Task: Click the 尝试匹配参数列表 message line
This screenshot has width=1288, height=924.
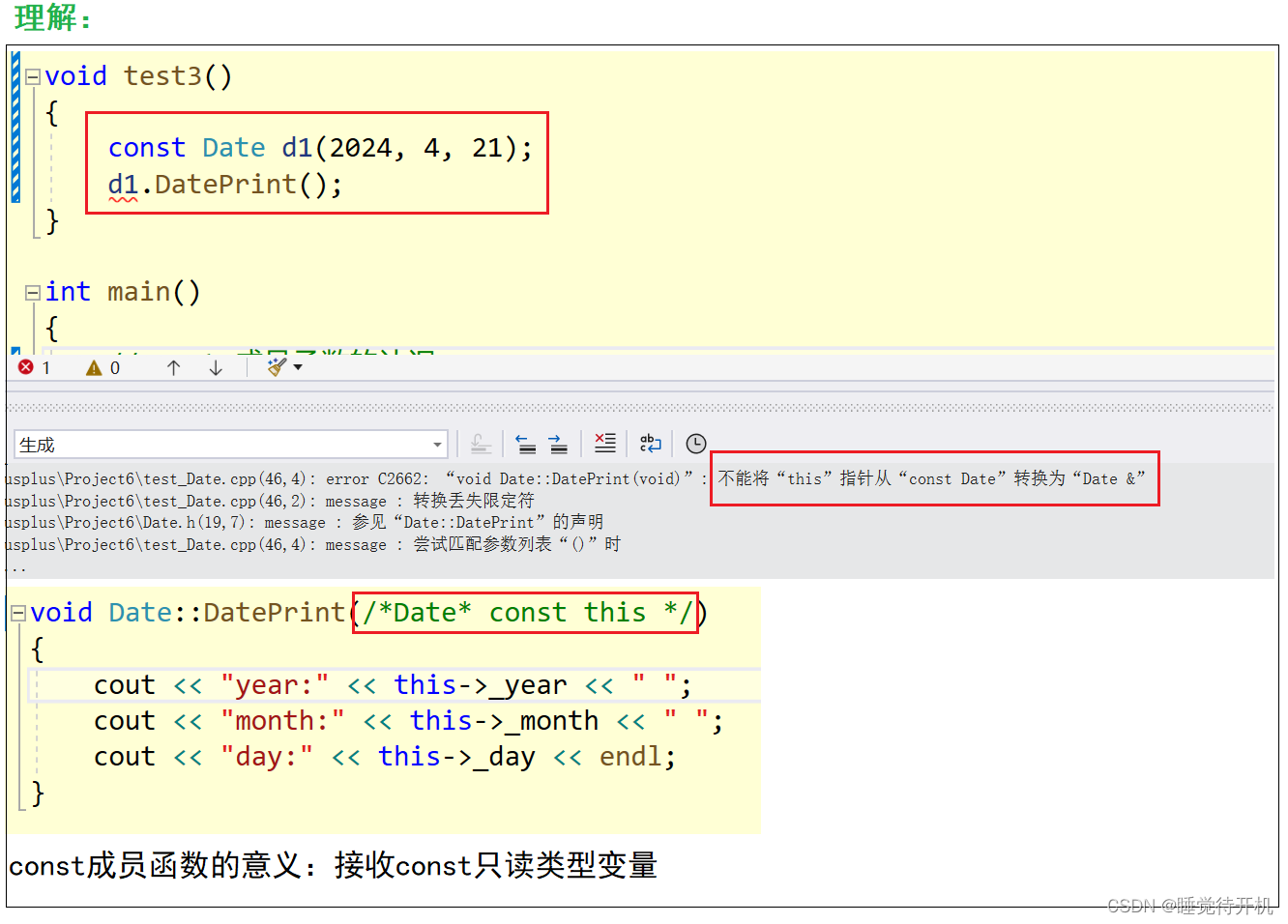Action: [x=313, y=544]
